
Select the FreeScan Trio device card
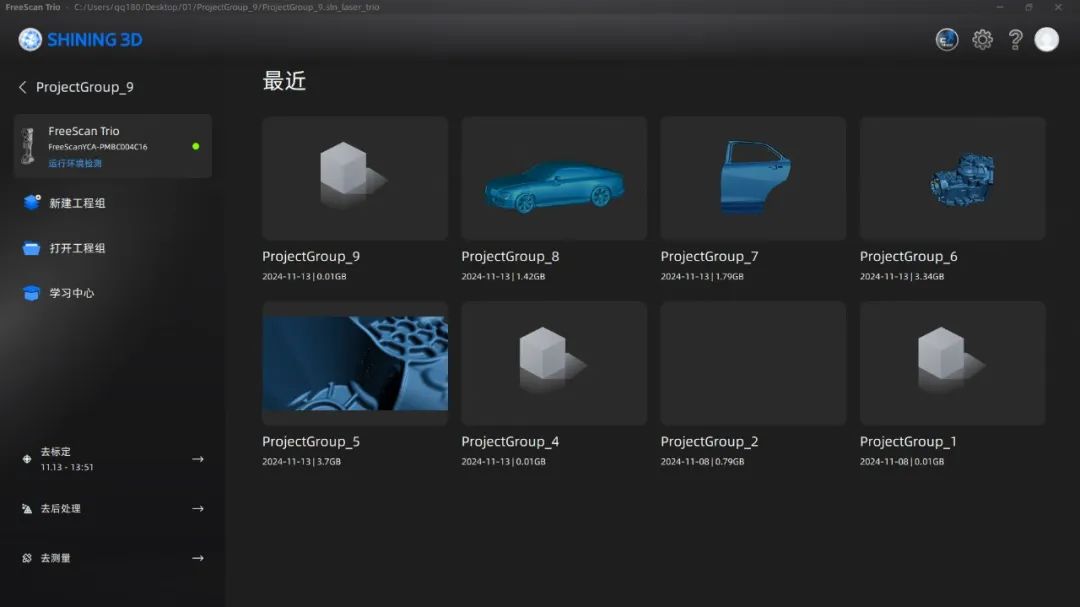click(113, 146)
